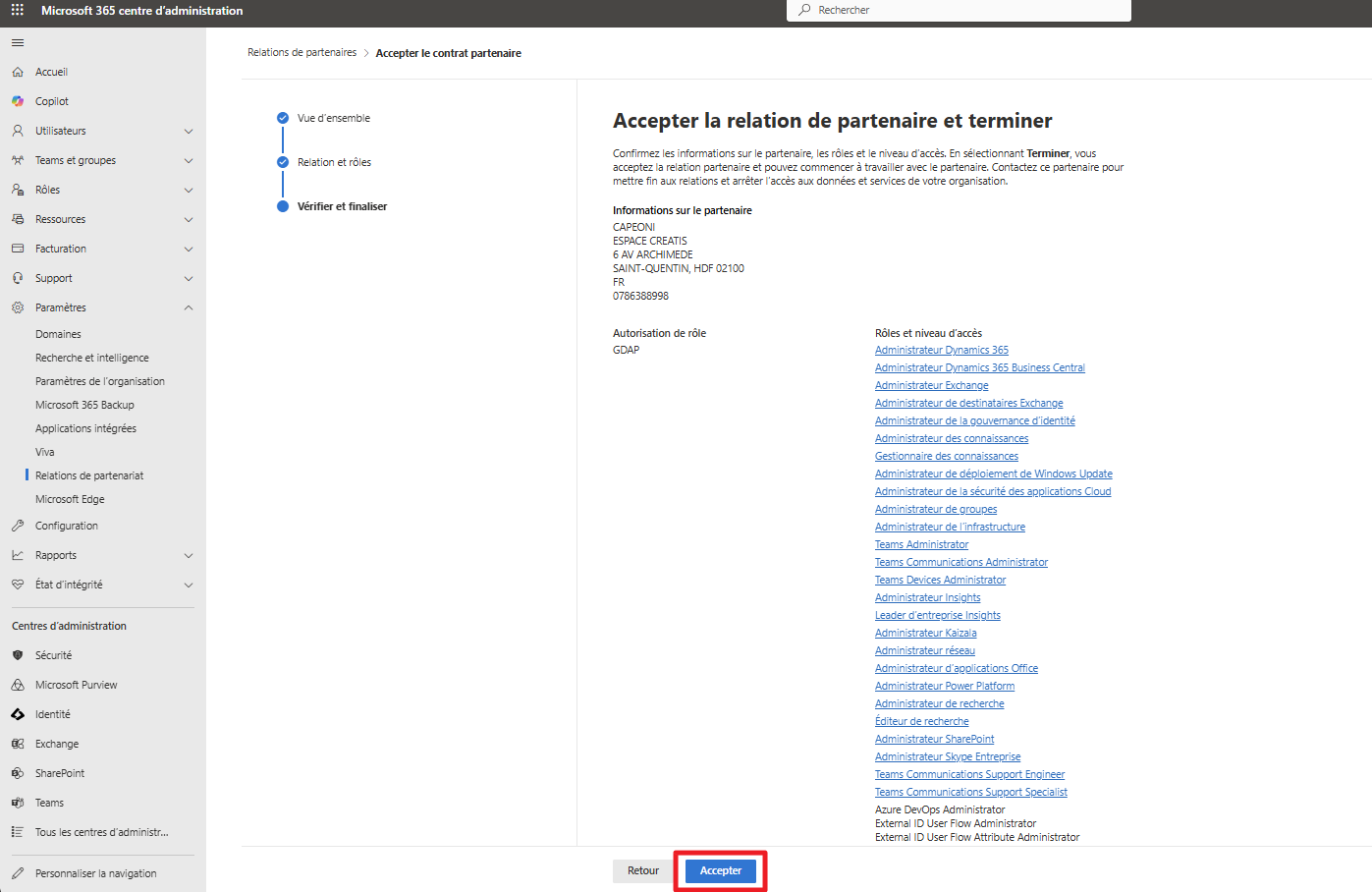1372x892 pixels.
Task: Open Paramètres de l'organisation
Action: 100,381
